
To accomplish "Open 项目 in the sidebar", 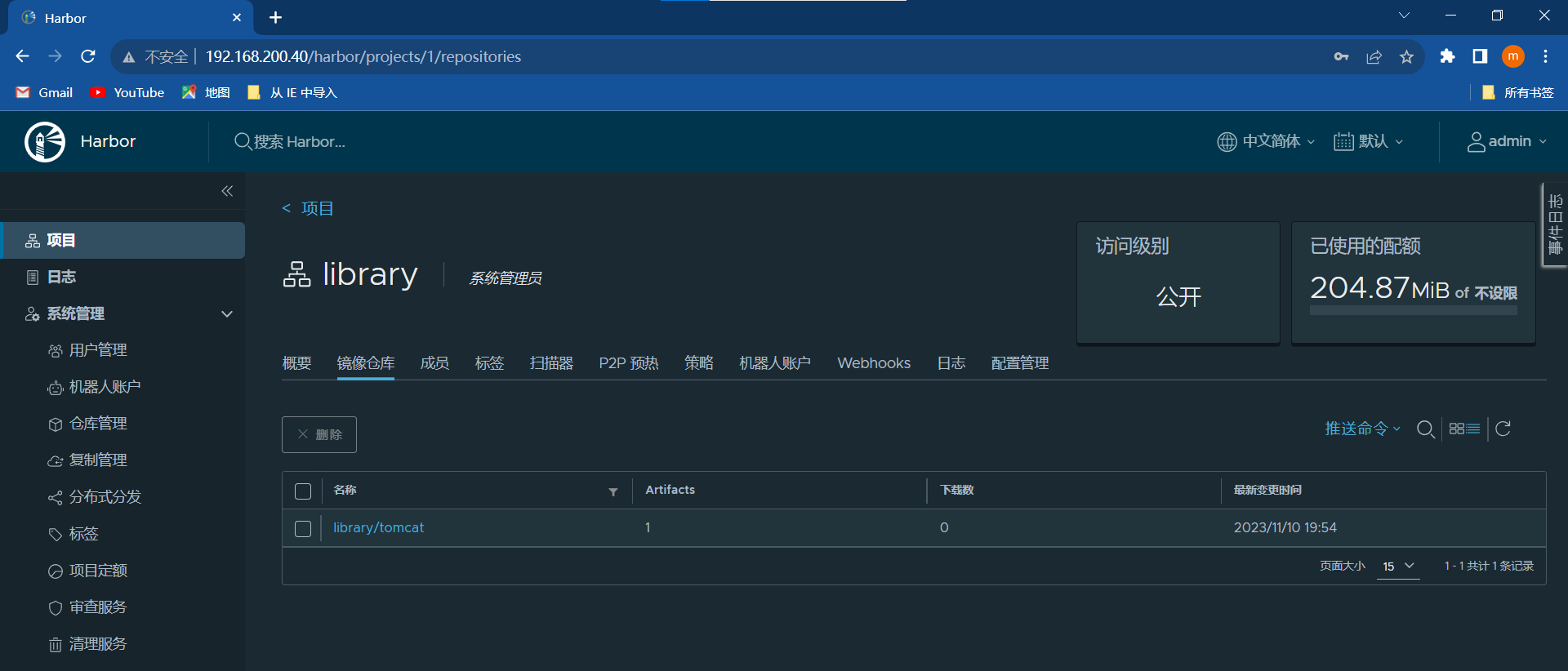I will click(x=122, y=240).
